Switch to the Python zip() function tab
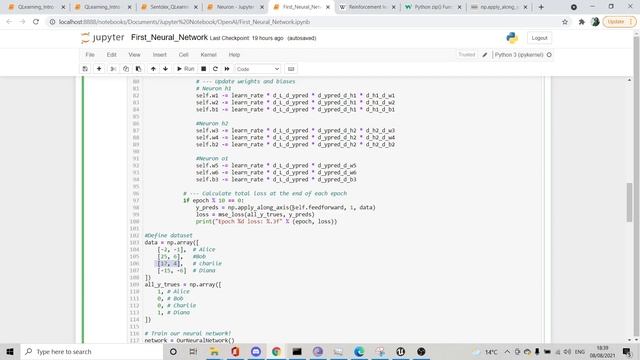The height and width of the screenshot is (360, 640). coord(433,7)
